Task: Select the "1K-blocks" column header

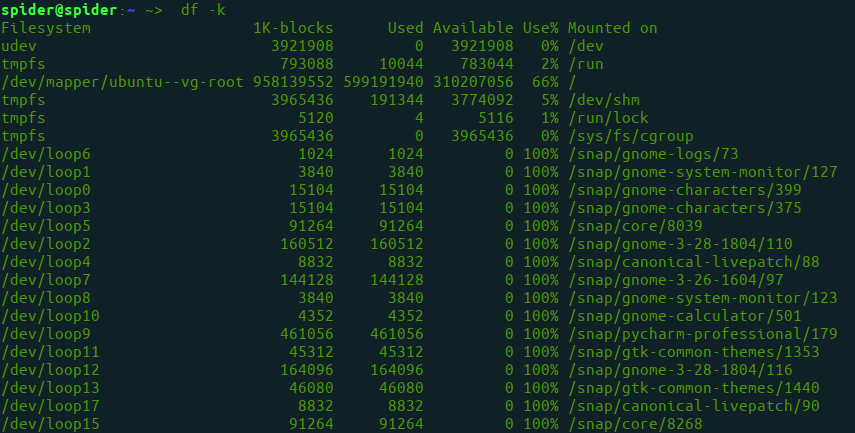Action: pyautogui.click(x=293, y=28)
